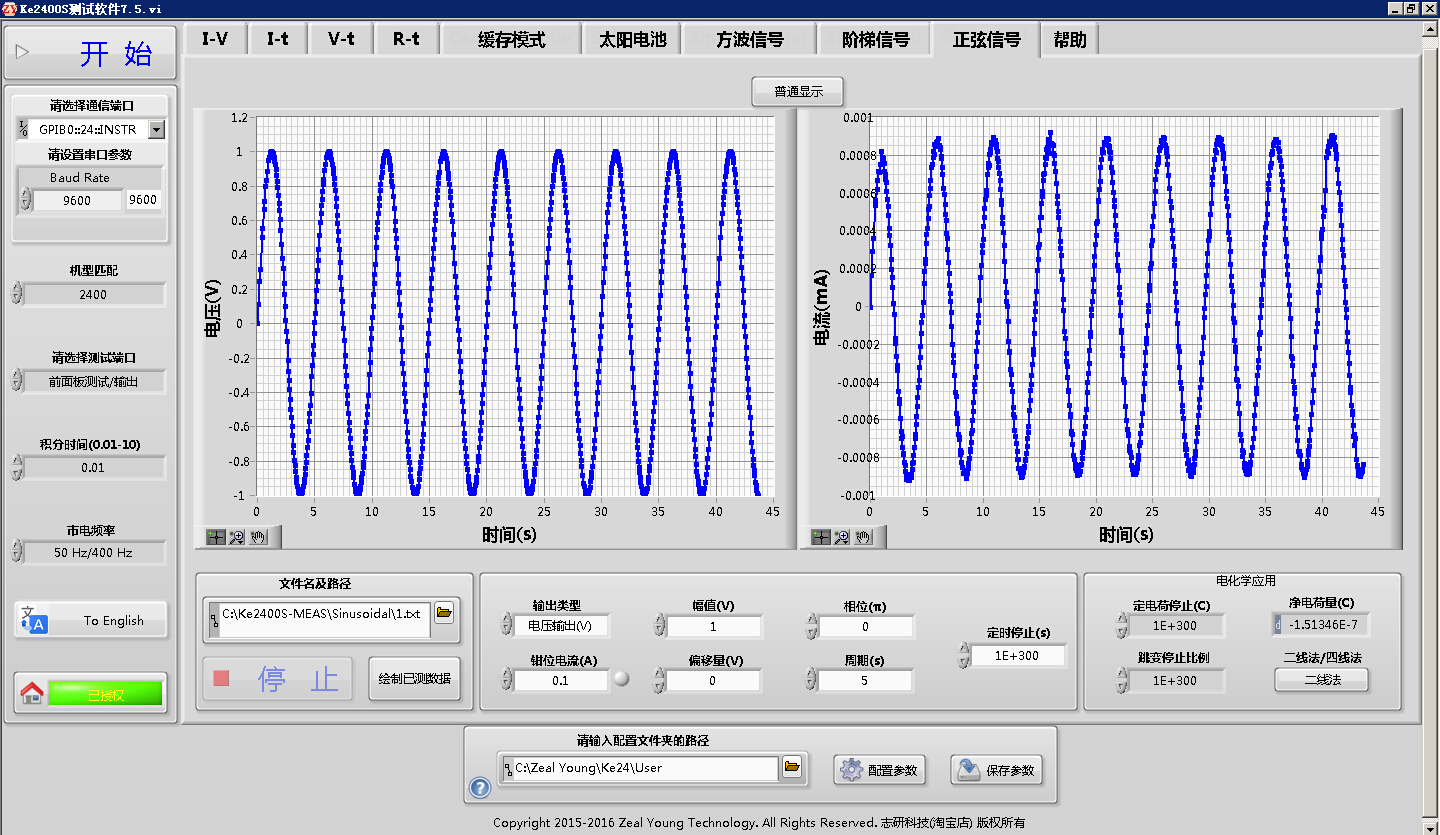The height and width of the screenshot is (835, 1440).
Task: Click the 保存参数 button
Action: point(997,770)
